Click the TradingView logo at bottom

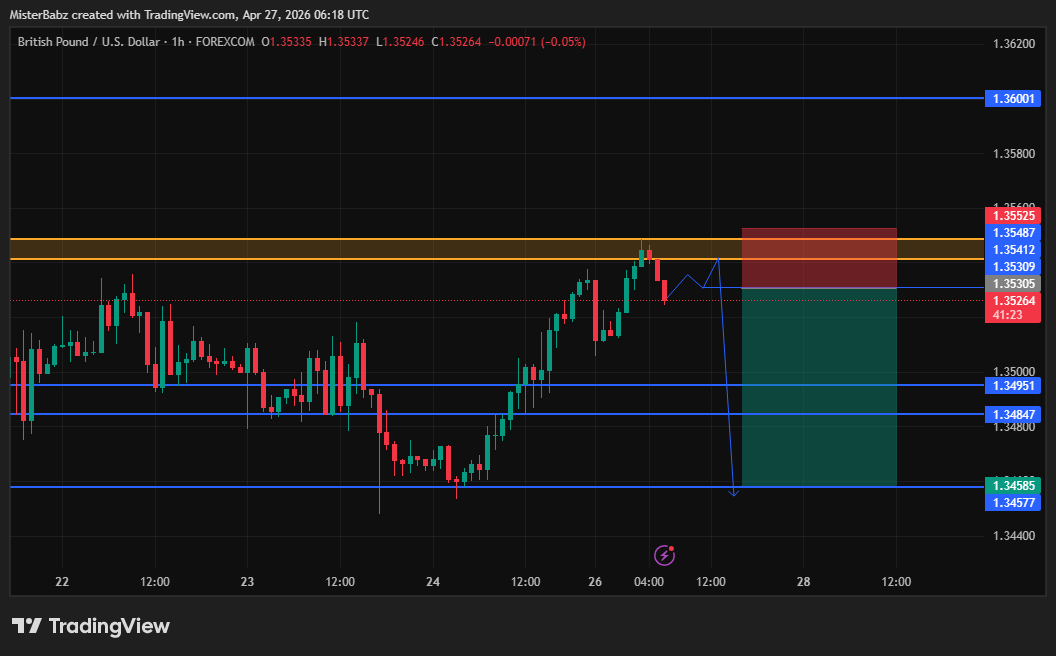click(91, 626)
